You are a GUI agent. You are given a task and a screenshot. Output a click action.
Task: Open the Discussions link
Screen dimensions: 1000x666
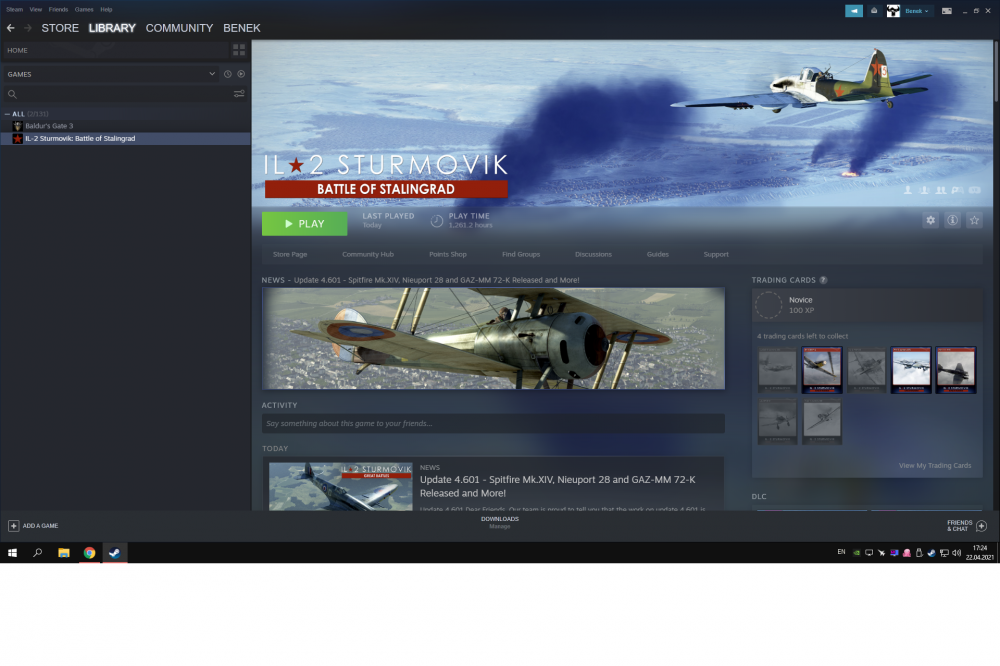tap(593, 254)
